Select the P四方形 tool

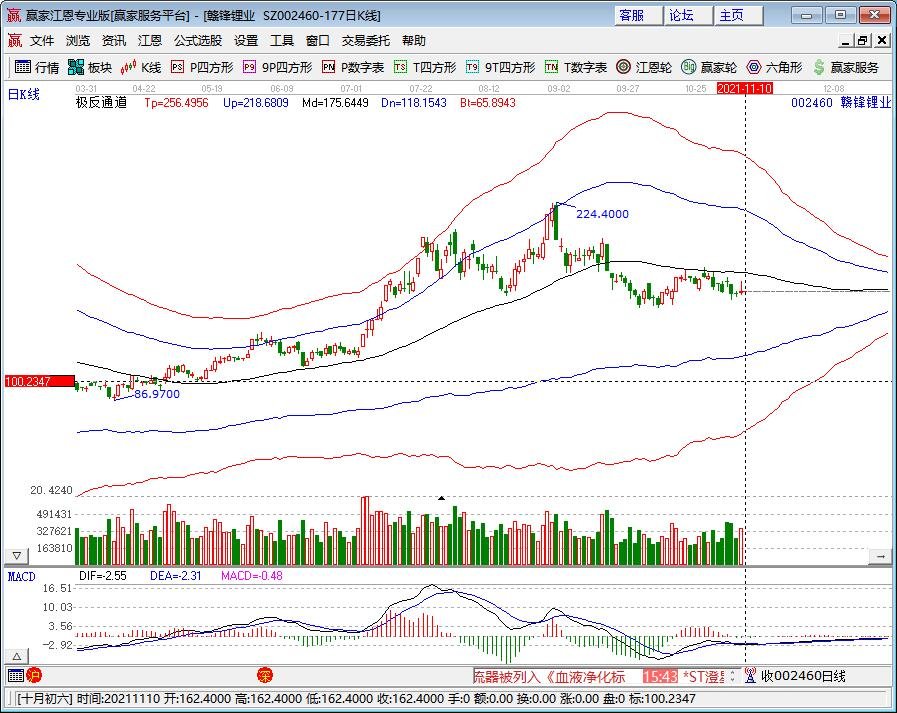201,68
